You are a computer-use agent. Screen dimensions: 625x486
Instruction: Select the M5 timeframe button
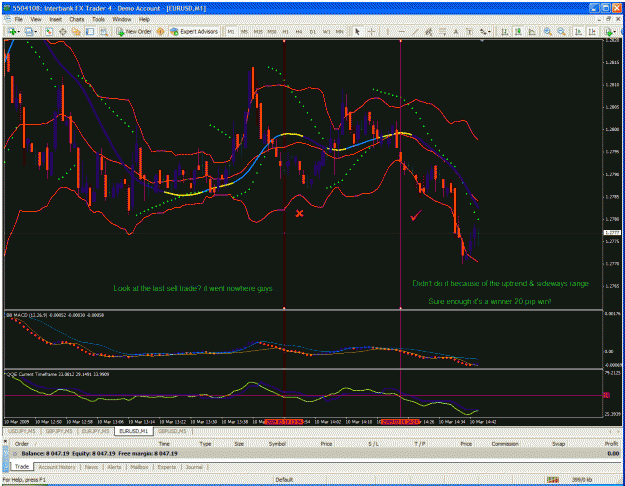(x=244, y=31)
